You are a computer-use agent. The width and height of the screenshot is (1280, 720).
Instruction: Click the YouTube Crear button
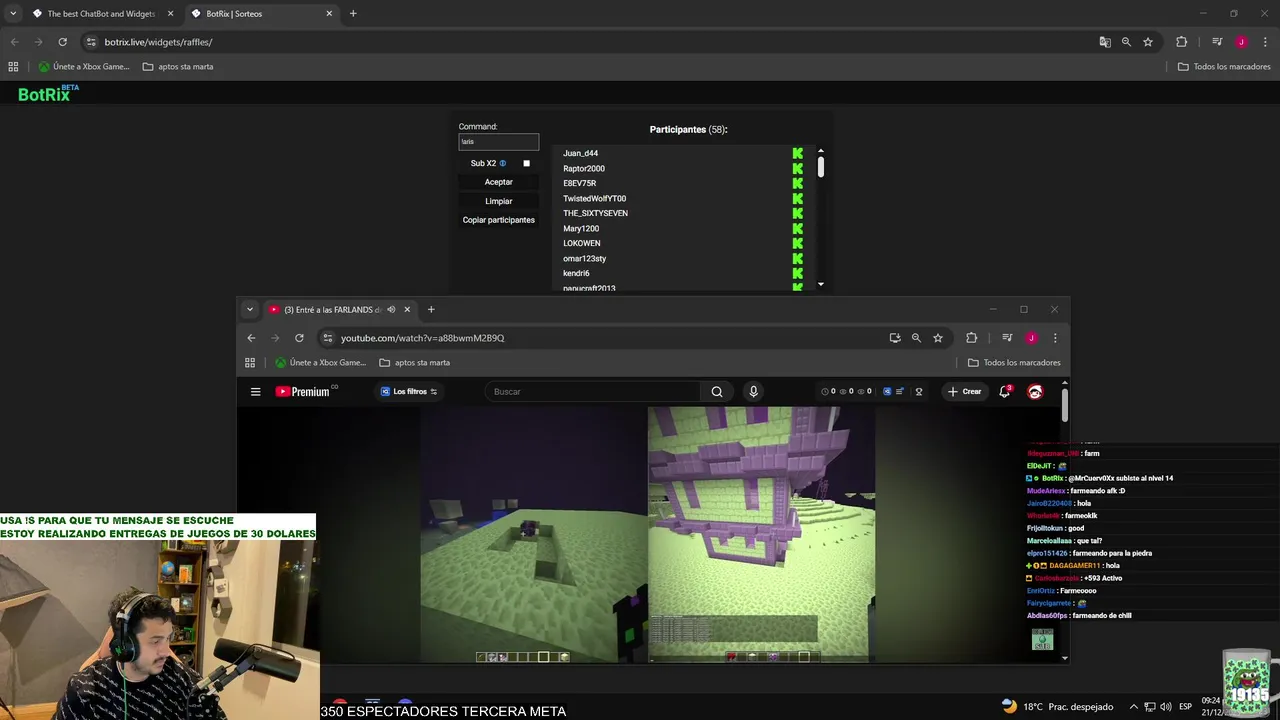point(965,392)
